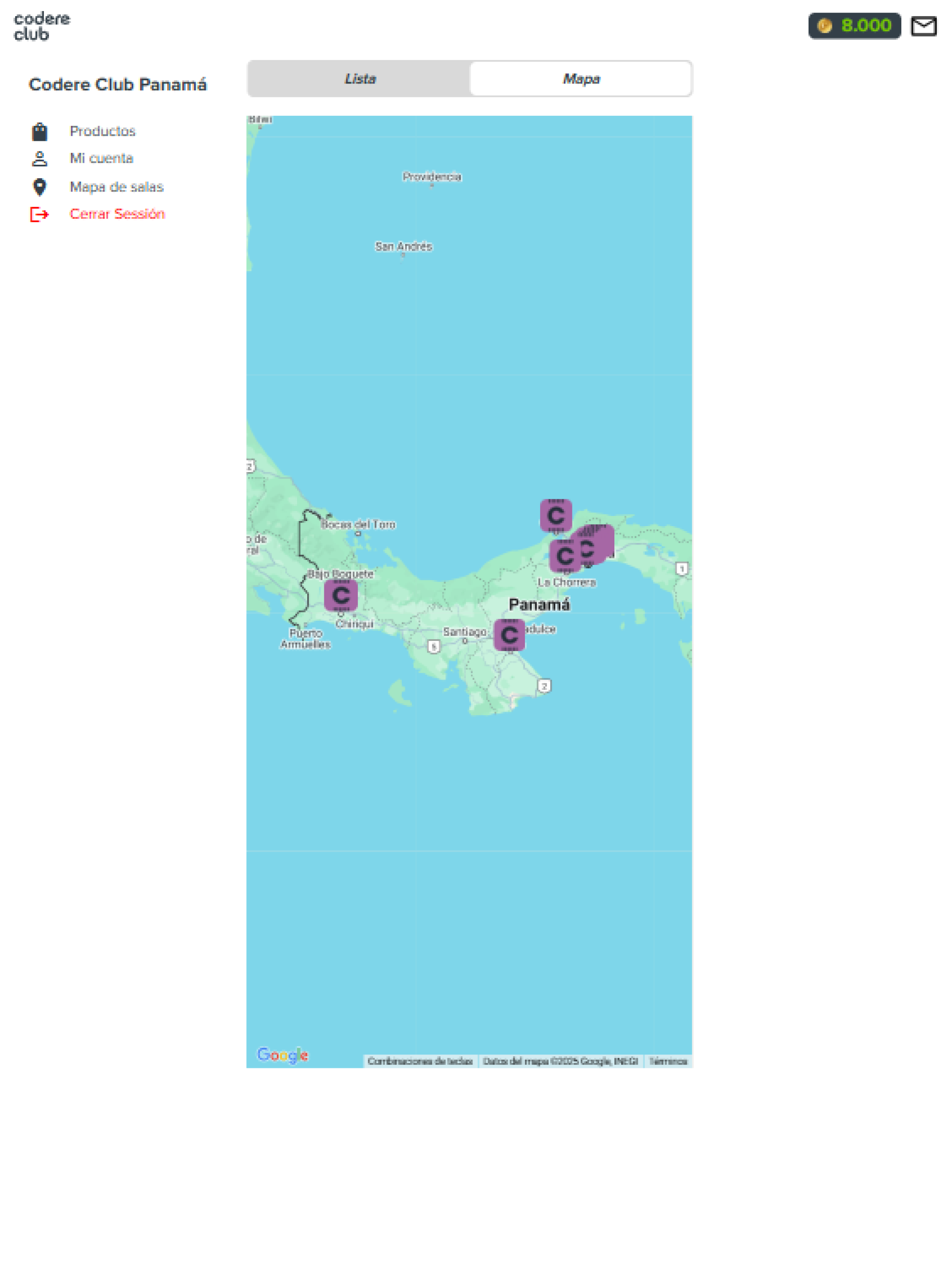Viewport: 952px width, 1270px height.
Task: Open the Mapa de salas menu item
Action: (x=117, y=186)
